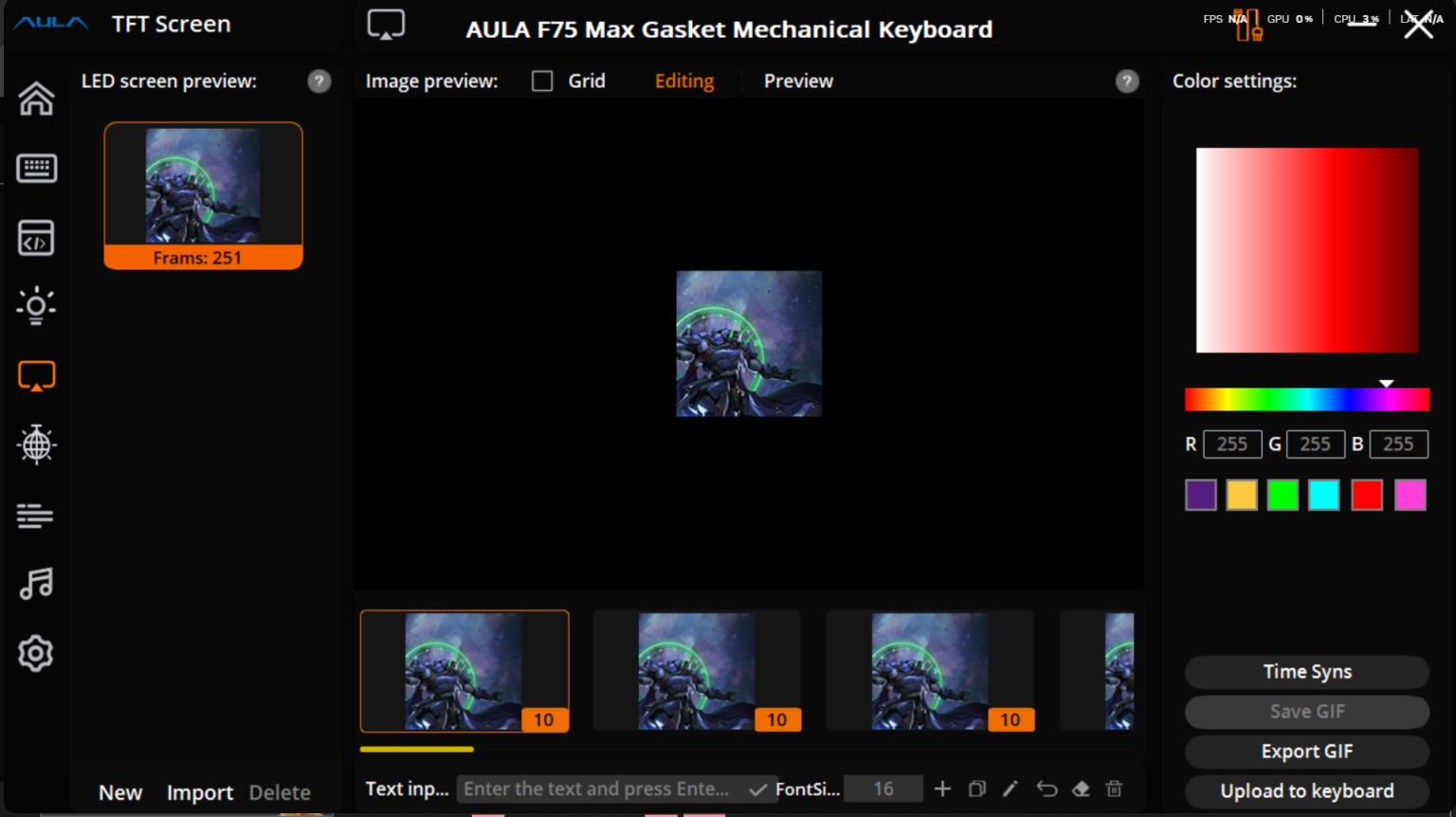Image resolution: width=1456 pixels, height=817 pixels.
Task: Open the macro editor sidebar icon
Action: 36,237
